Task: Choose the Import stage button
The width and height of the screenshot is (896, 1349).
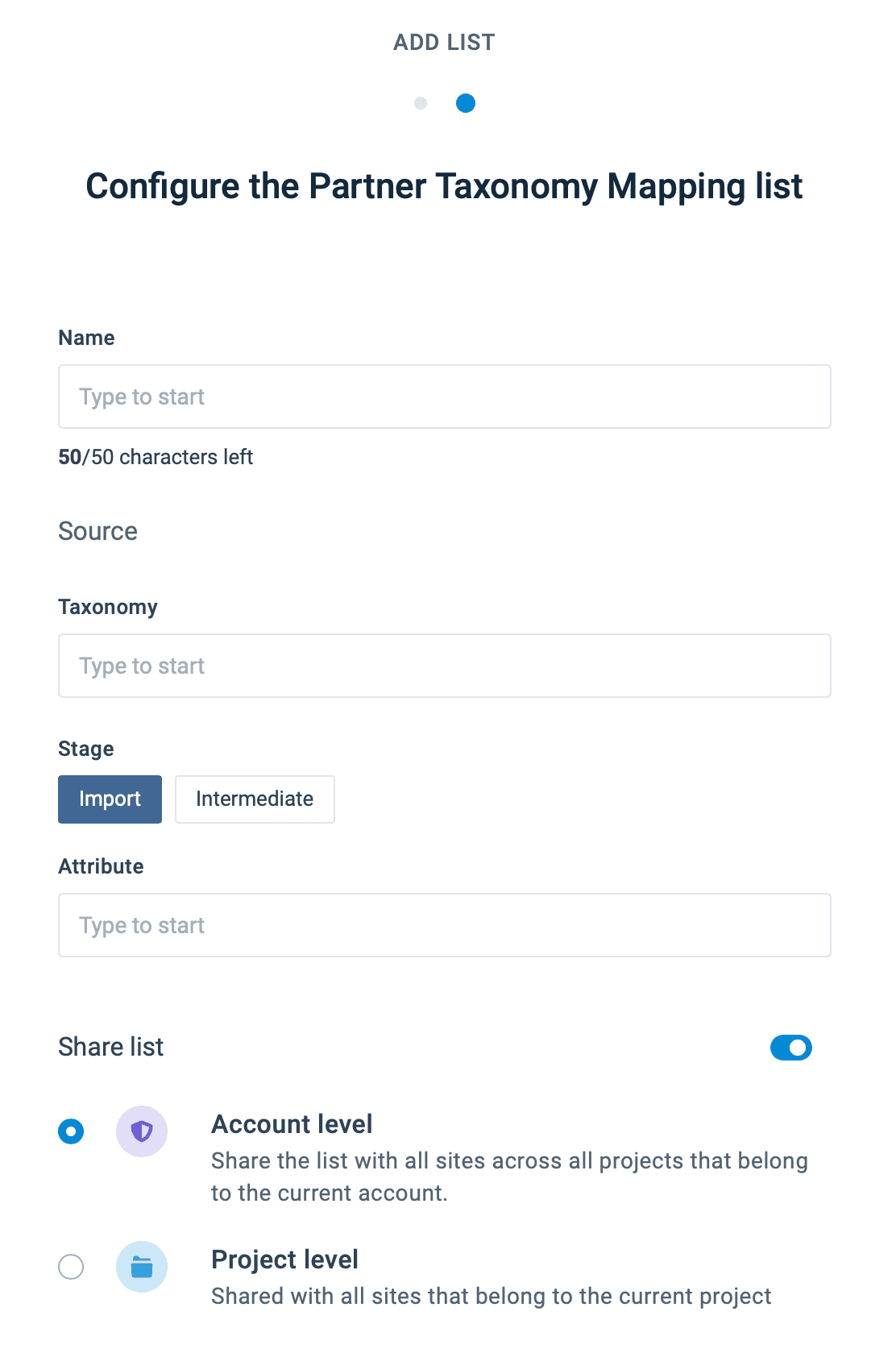Action: 110,799
